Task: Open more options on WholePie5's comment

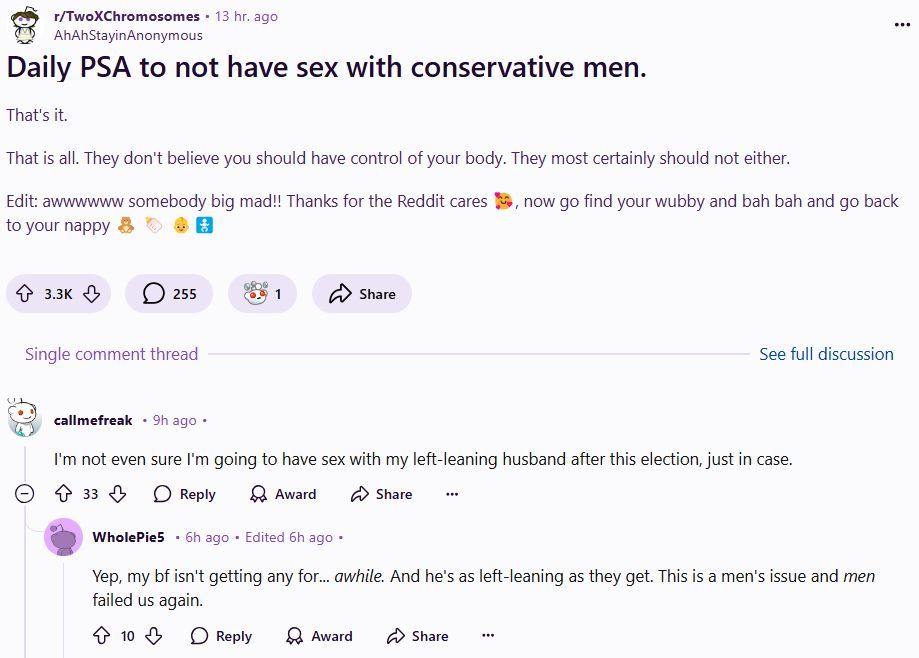Action: 488,636
